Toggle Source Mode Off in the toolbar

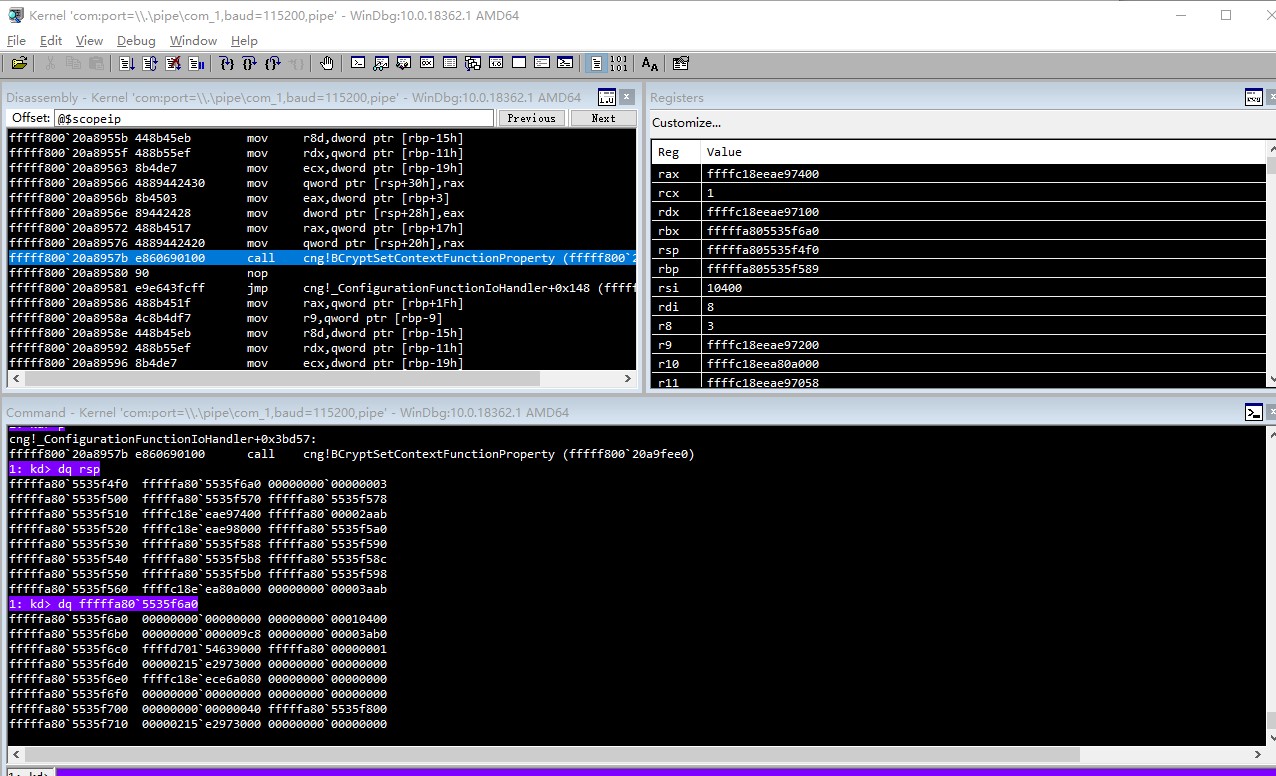coord(619,63)
